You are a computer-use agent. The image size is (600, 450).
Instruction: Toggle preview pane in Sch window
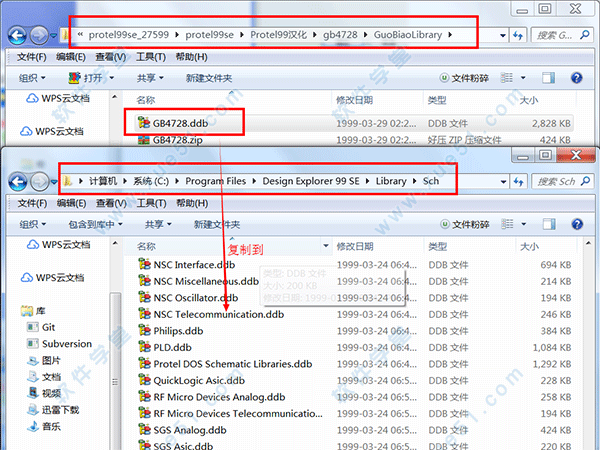click(549, 224)
